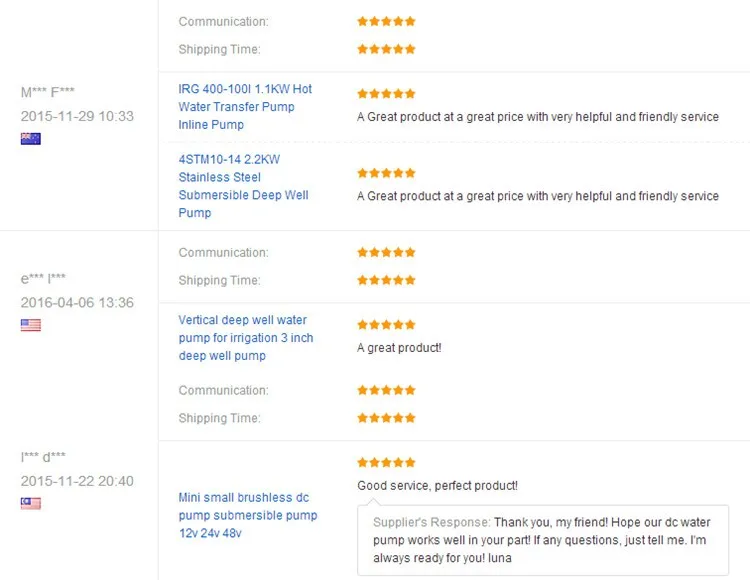Open the Vertical deep well water pump link
This screenshot has width=750, height=580.
point(245,338)
